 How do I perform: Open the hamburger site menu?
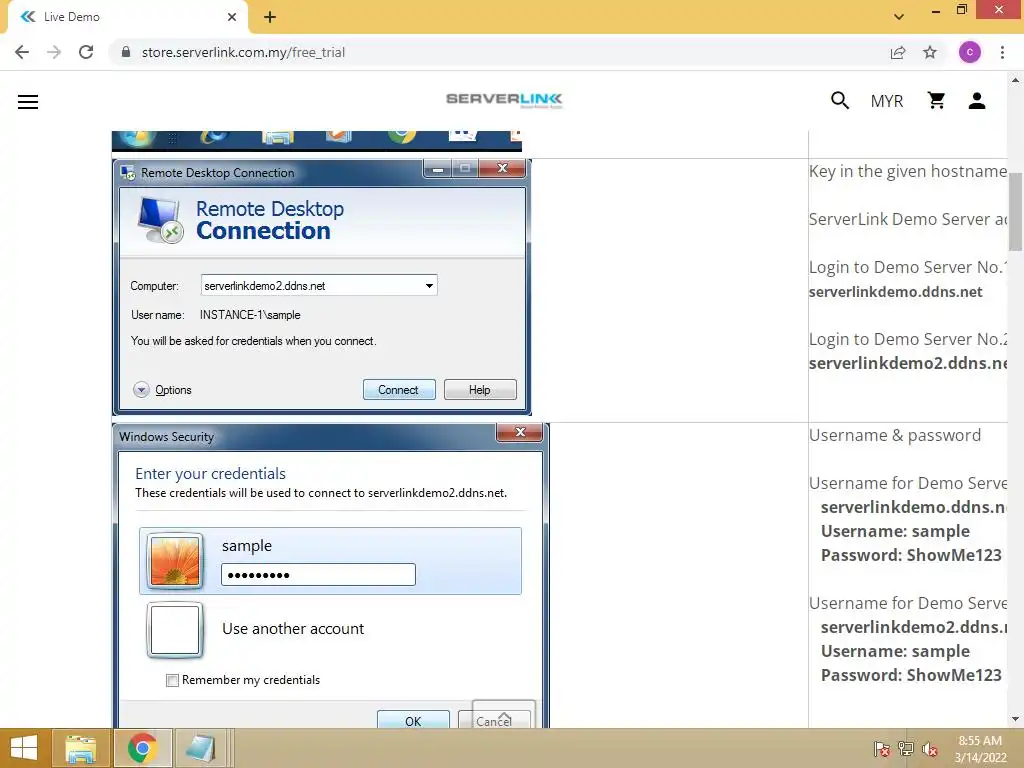pos(28,102)
